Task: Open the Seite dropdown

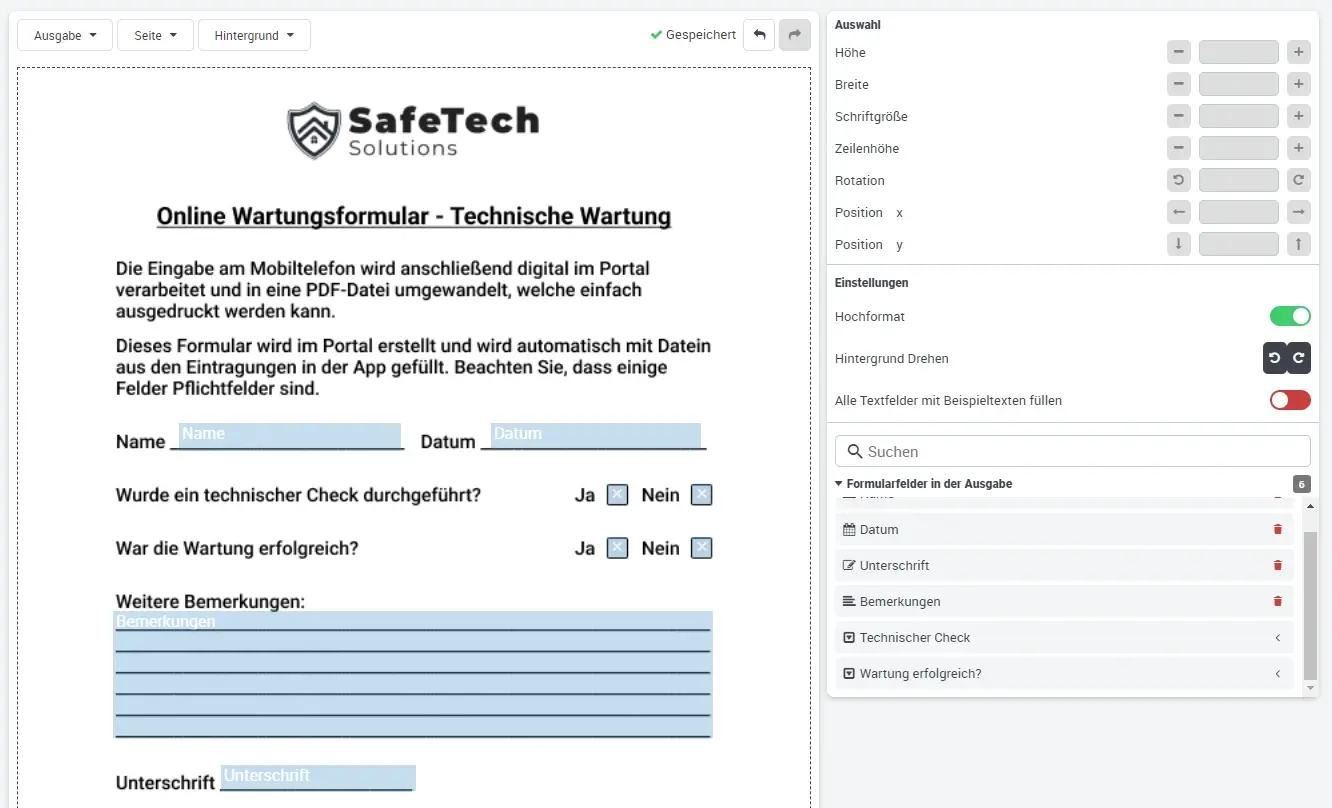Action: [155, 34]
